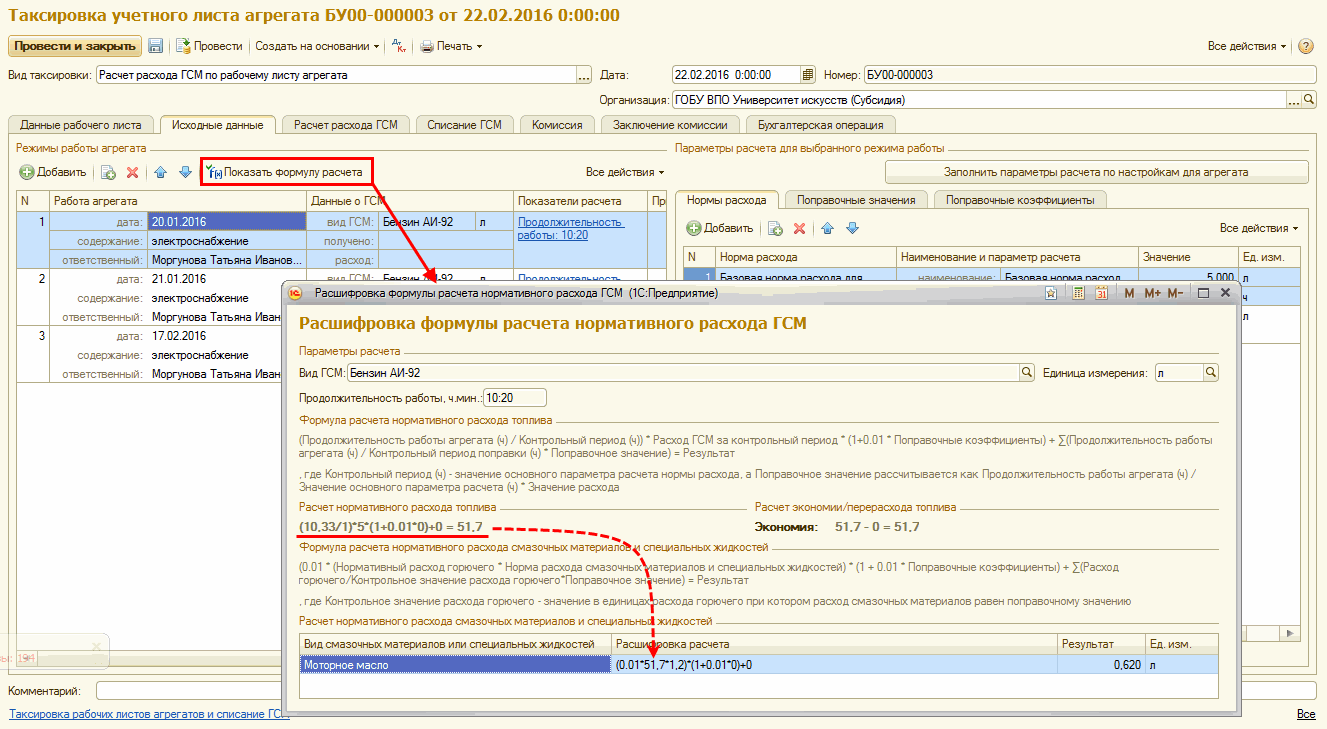This screenshot has width=1327, height=729.
Task: Open help via the question mark icon
Action: (1304, 46)
